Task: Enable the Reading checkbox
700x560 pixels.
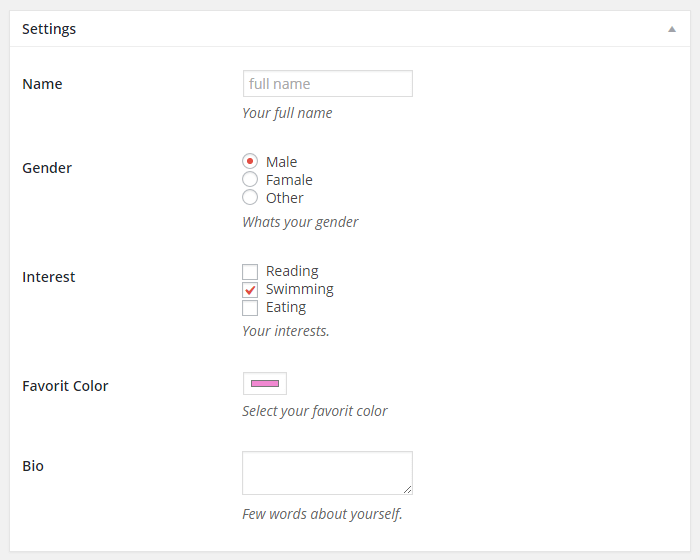Action: point(250,272)
